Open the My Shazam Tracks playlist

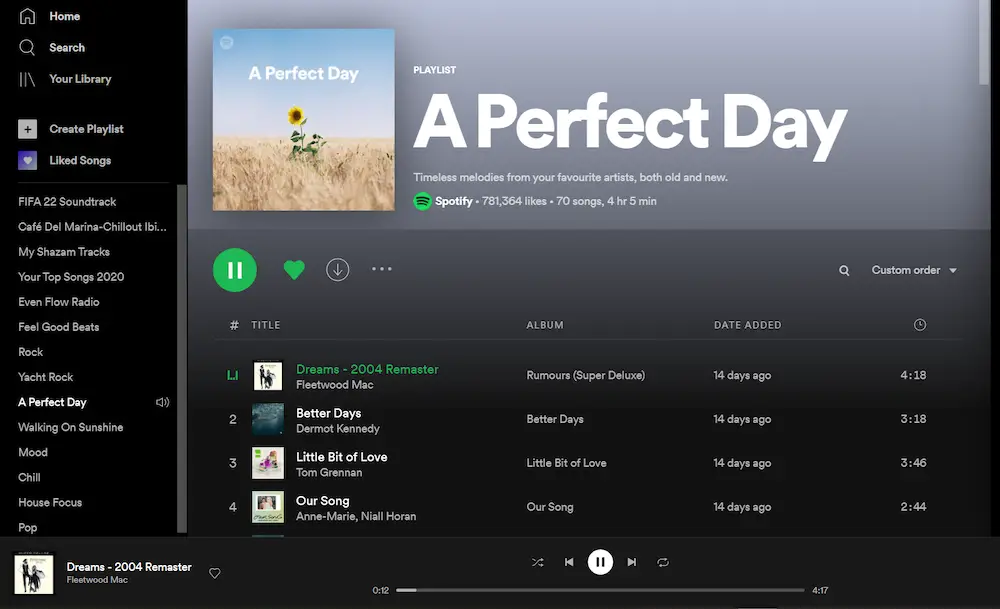pos(64,252)
